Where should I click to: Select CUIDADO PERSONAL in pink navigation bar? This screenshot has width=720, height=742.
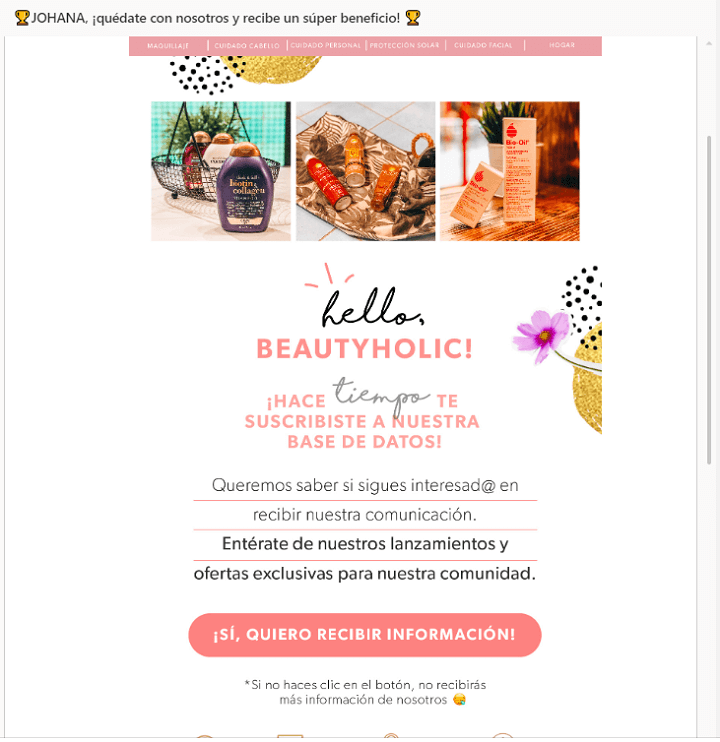[325, 45]
